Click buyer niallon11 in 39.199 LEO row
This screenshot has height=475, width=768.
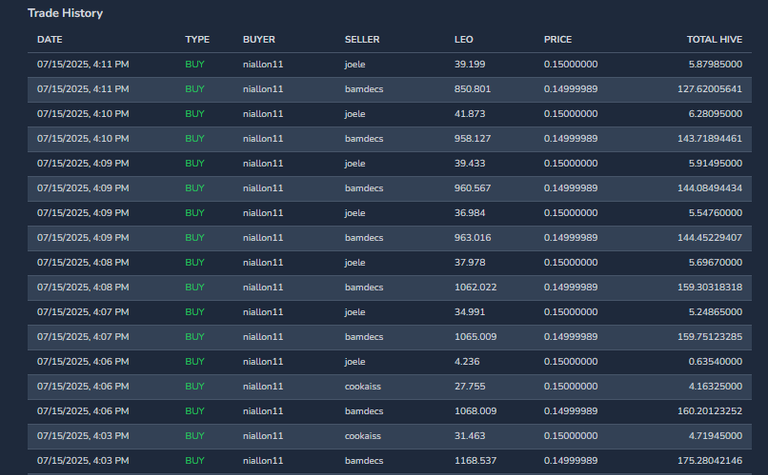pyautogui.click(x=263, y=64)
